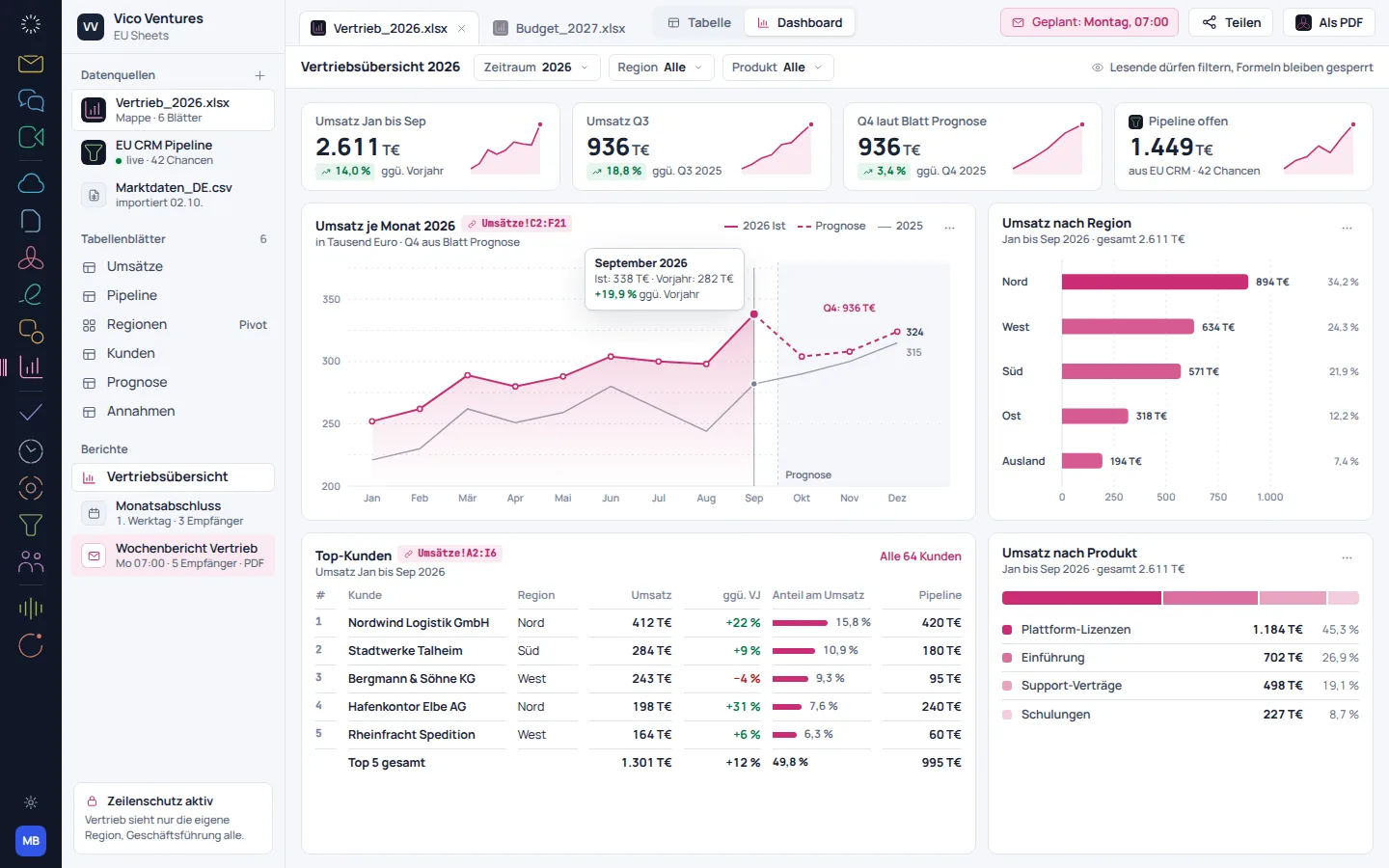Open the Zeitraum 2026 dropdown
The height and width of the screenshot is (868, 1389).
537,68
